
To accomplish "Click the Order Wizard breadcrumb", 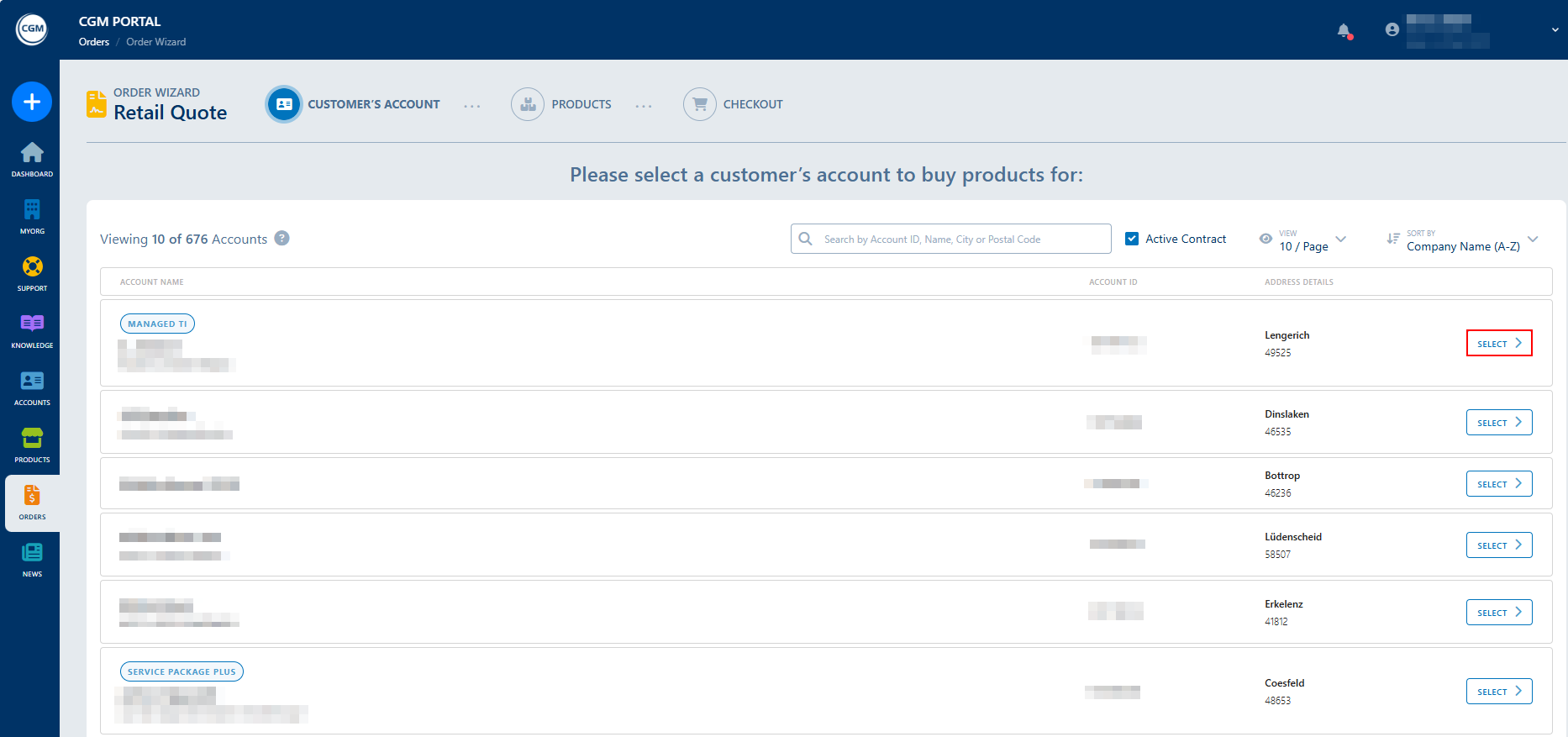I will coord(156,42).
